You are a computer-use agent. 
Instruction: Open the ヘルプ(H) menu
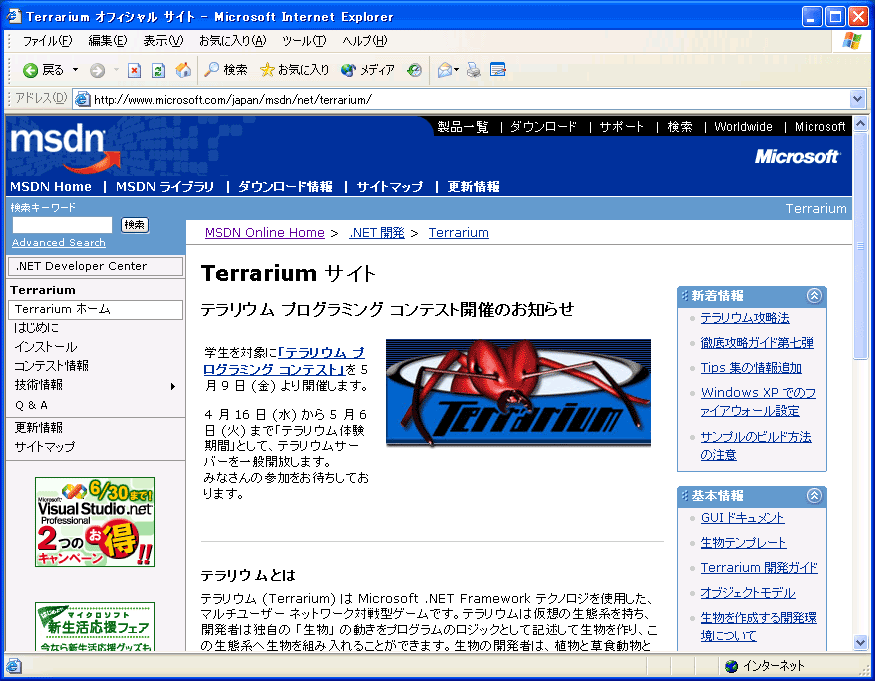tap(364, 41)
